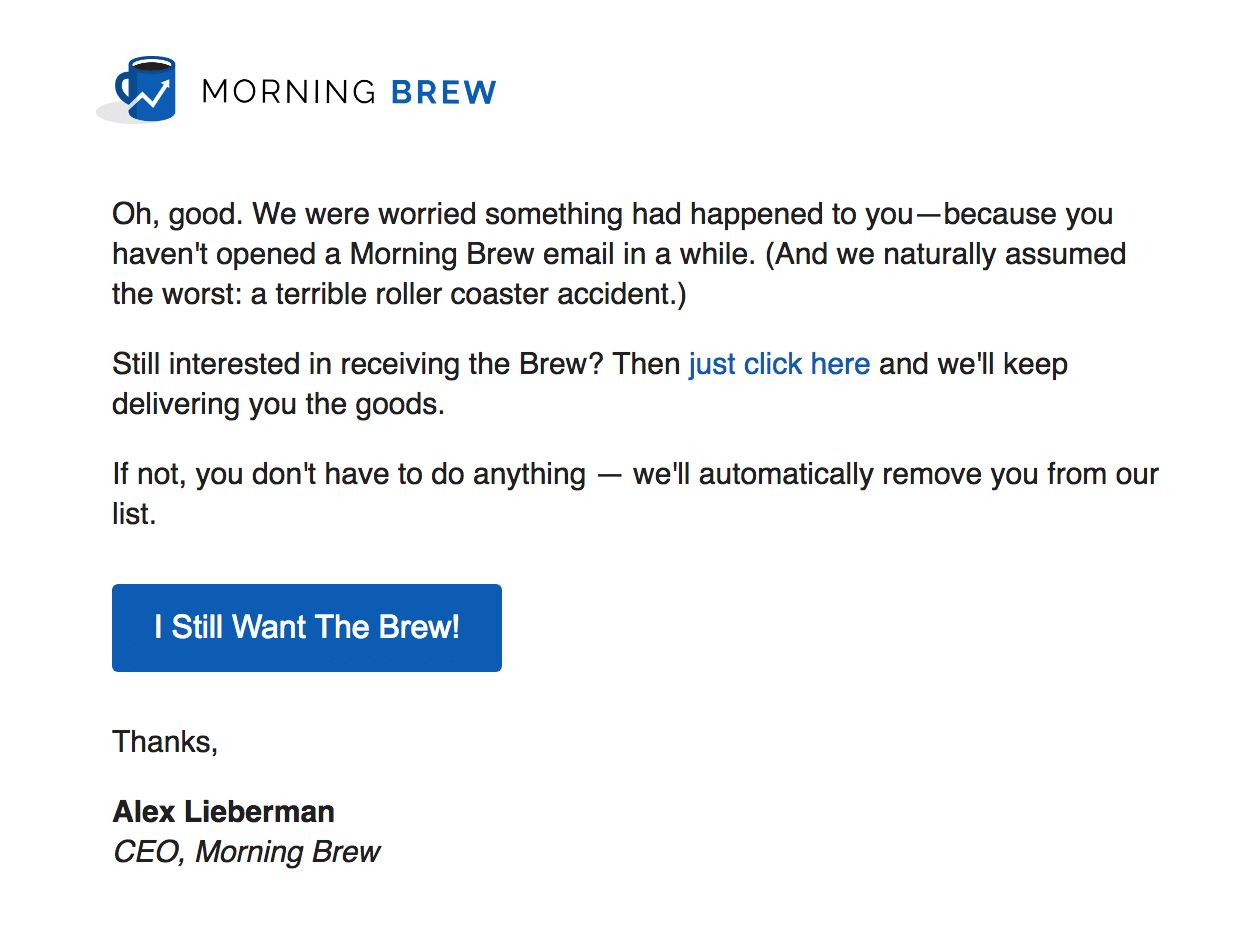Click 'naturally assumed' in the first paragraph

[1000, 254]
